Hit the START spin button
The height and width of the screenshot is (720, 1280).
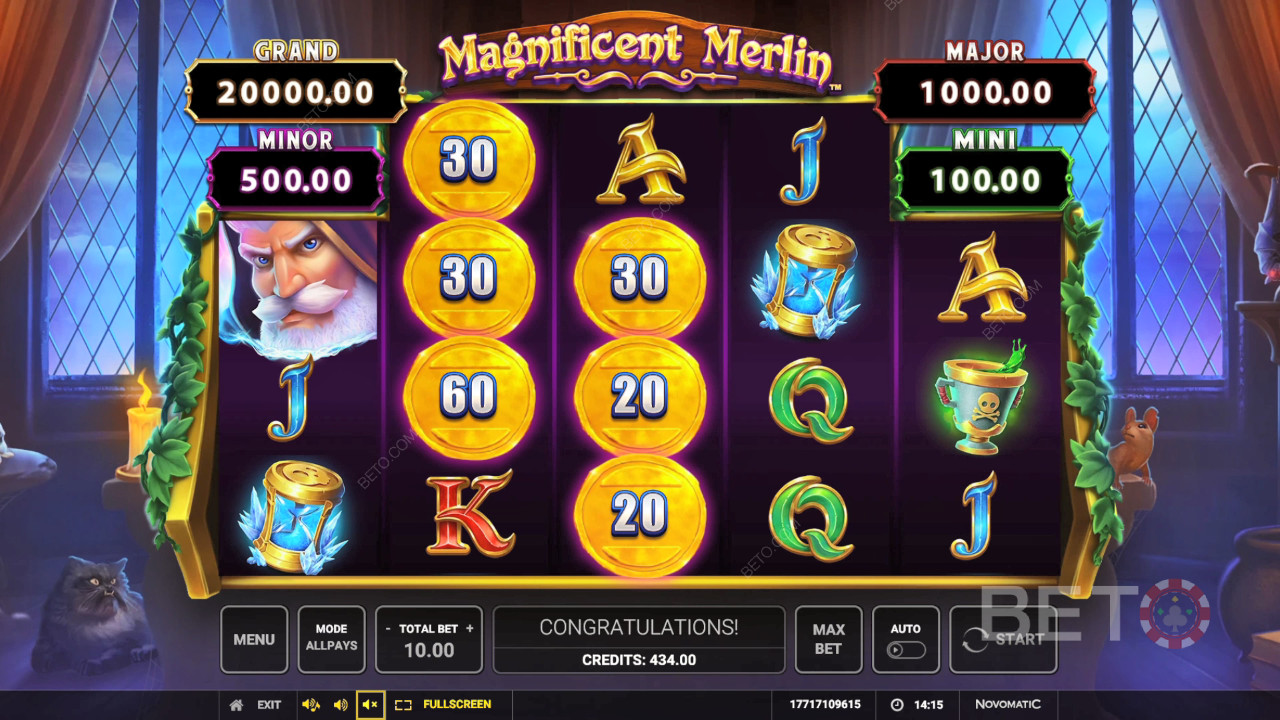pyautogui.click(x=1003, y=639)
